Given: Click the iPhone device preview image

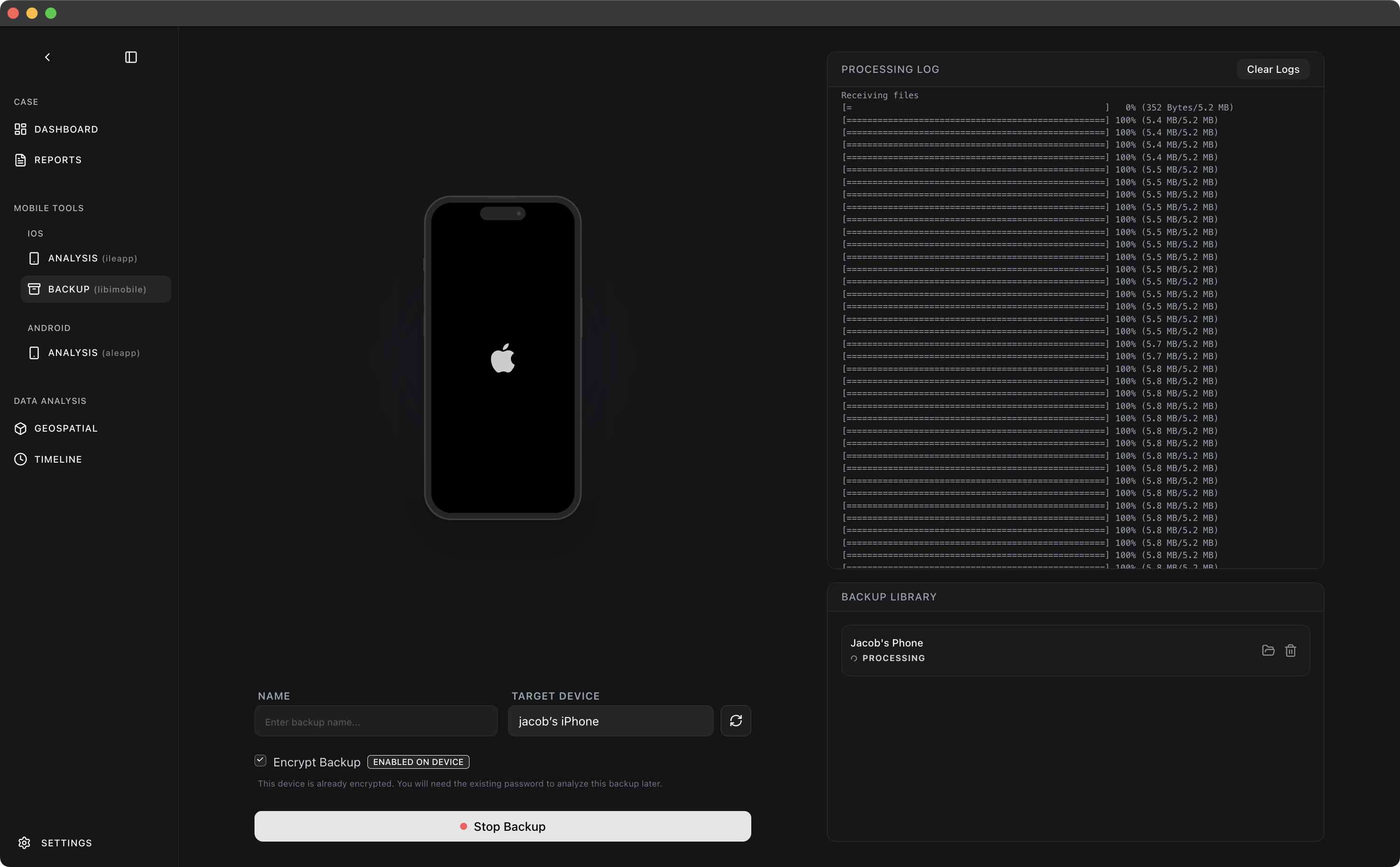Looking at the screenshot, I should (502, 358).
